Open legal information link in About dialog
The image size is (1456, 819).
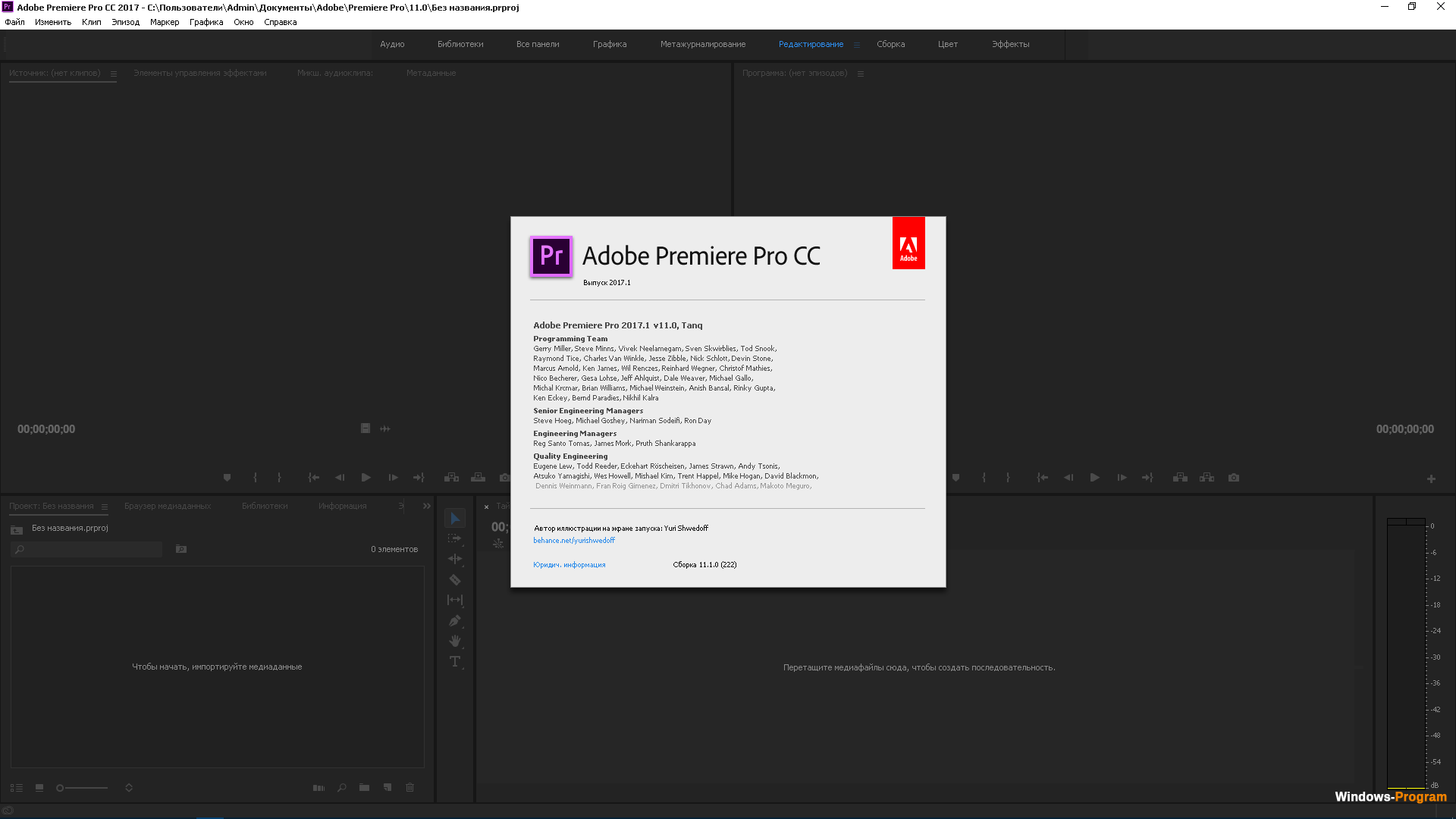click(x=570, y=565)
